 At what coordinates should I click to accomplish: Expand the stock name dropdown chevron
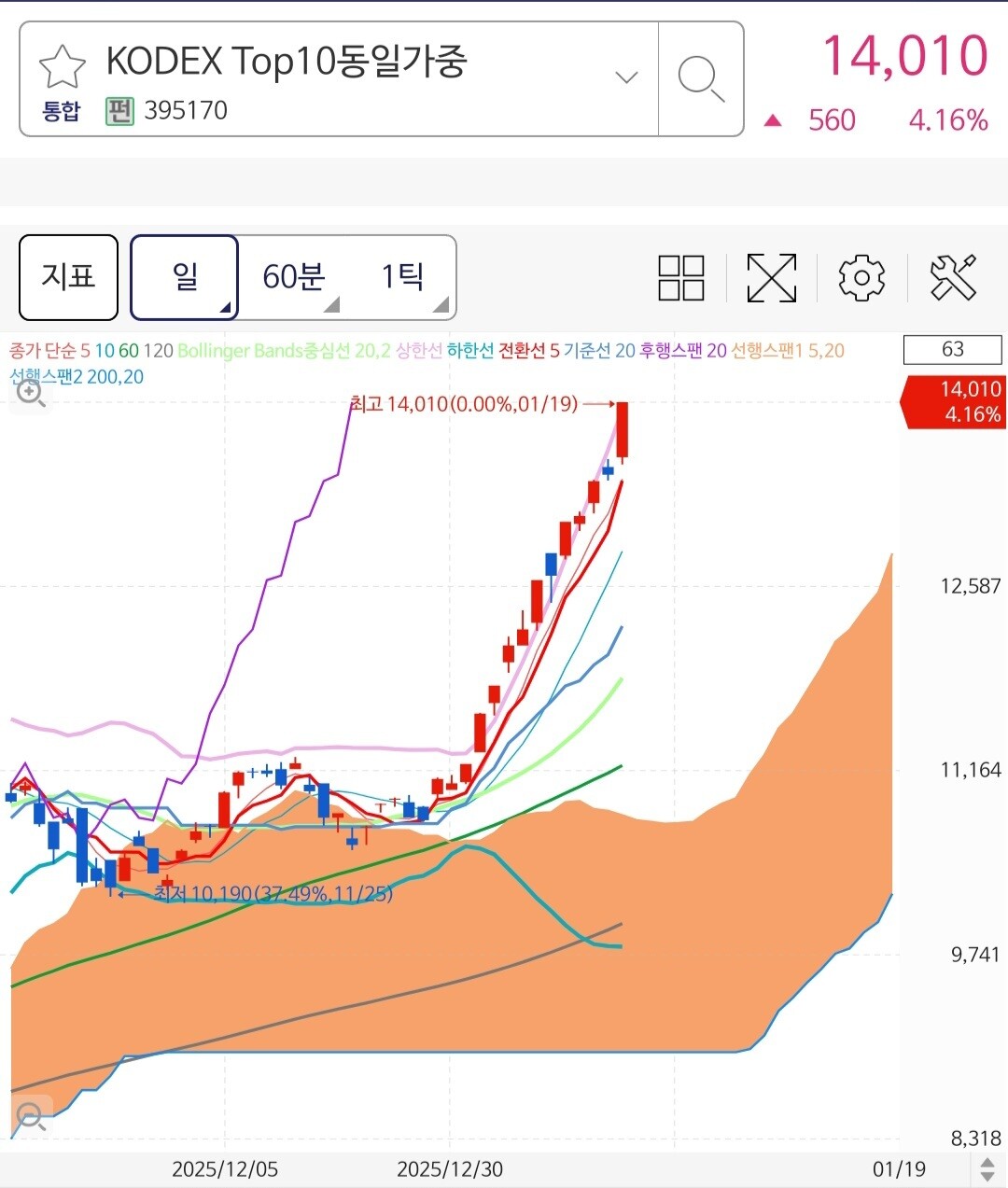pos(626,77)
